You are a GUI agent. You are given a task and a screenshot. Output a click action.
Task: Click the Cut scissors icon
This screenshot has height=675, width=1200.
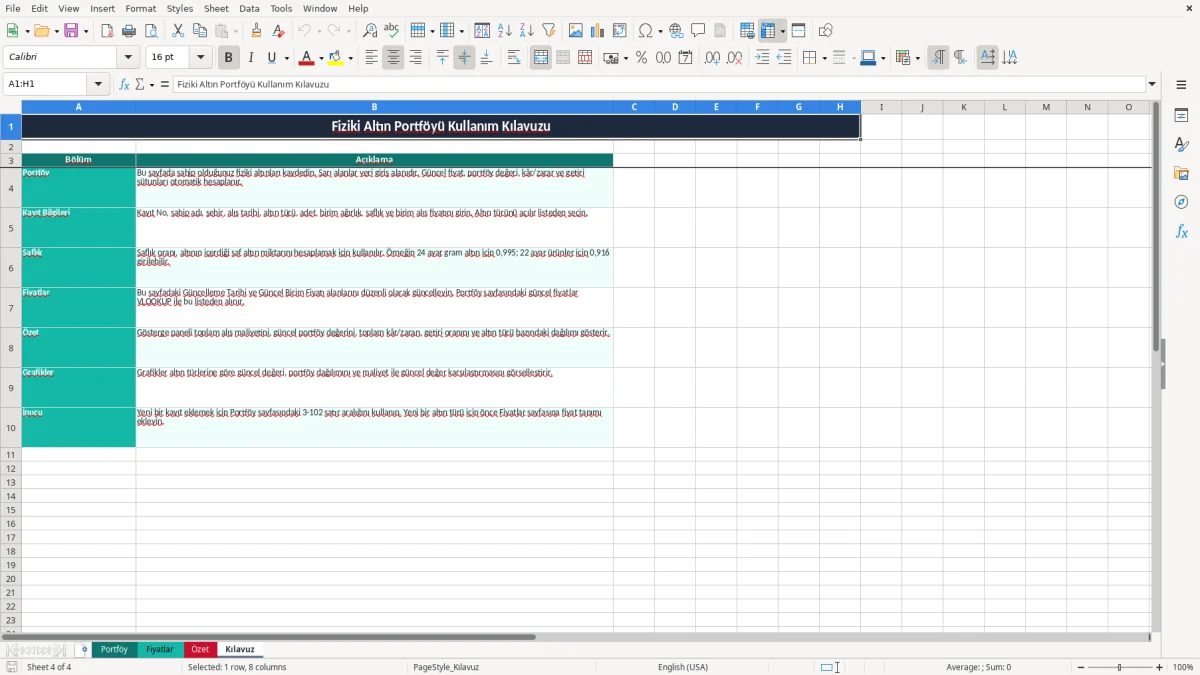(x=178, y=31)
